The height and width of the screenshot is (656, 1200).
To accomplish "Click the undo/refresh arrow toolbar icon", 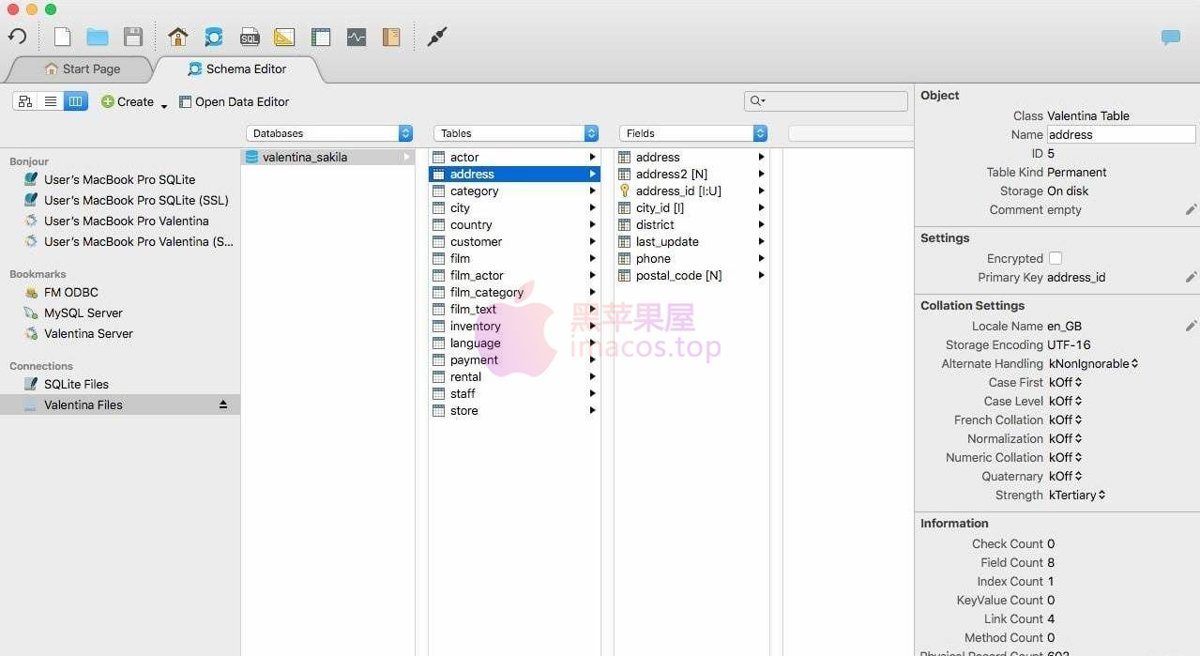I will point(18,37).
